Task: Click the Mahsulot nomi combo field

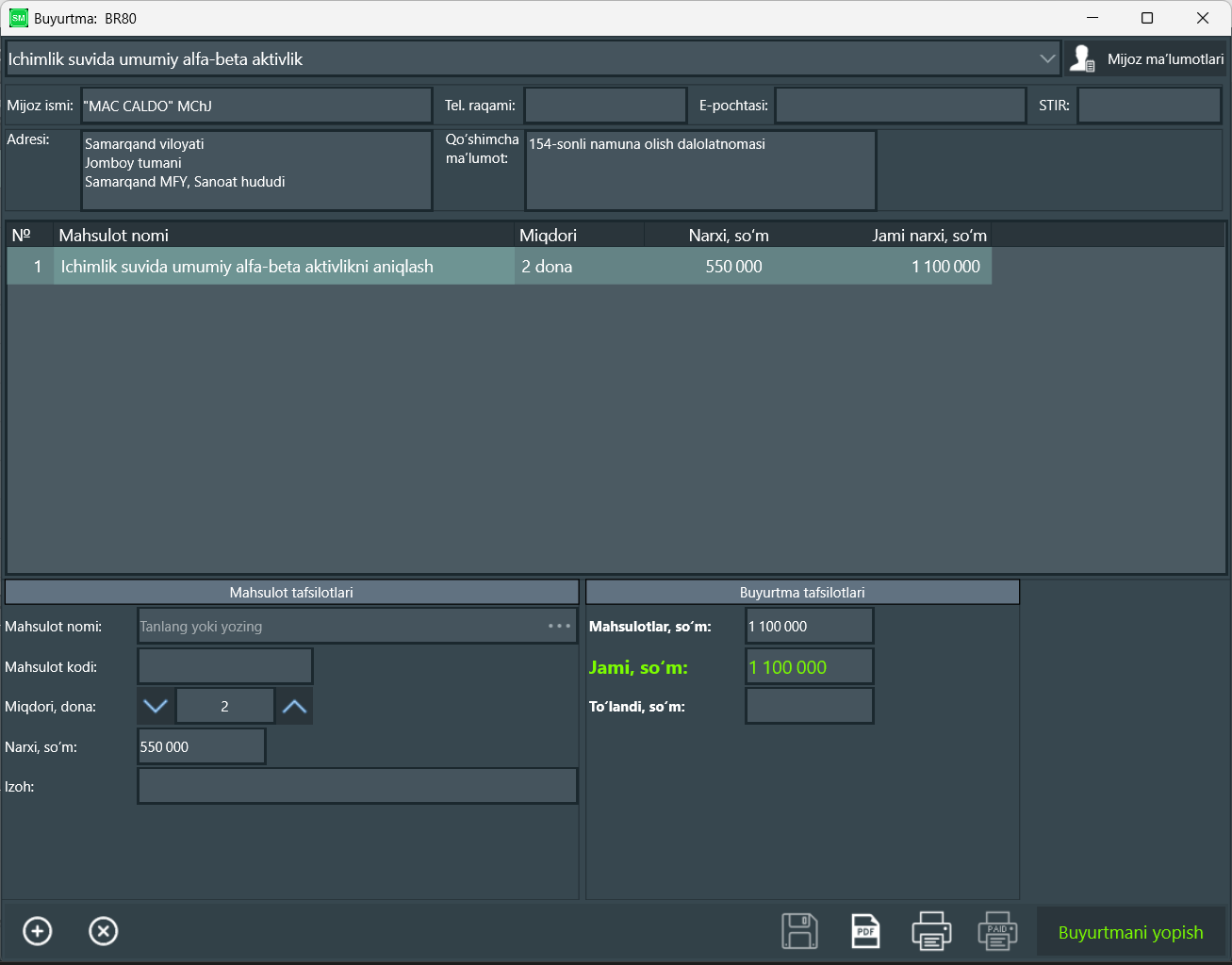Action: point(357,626)
